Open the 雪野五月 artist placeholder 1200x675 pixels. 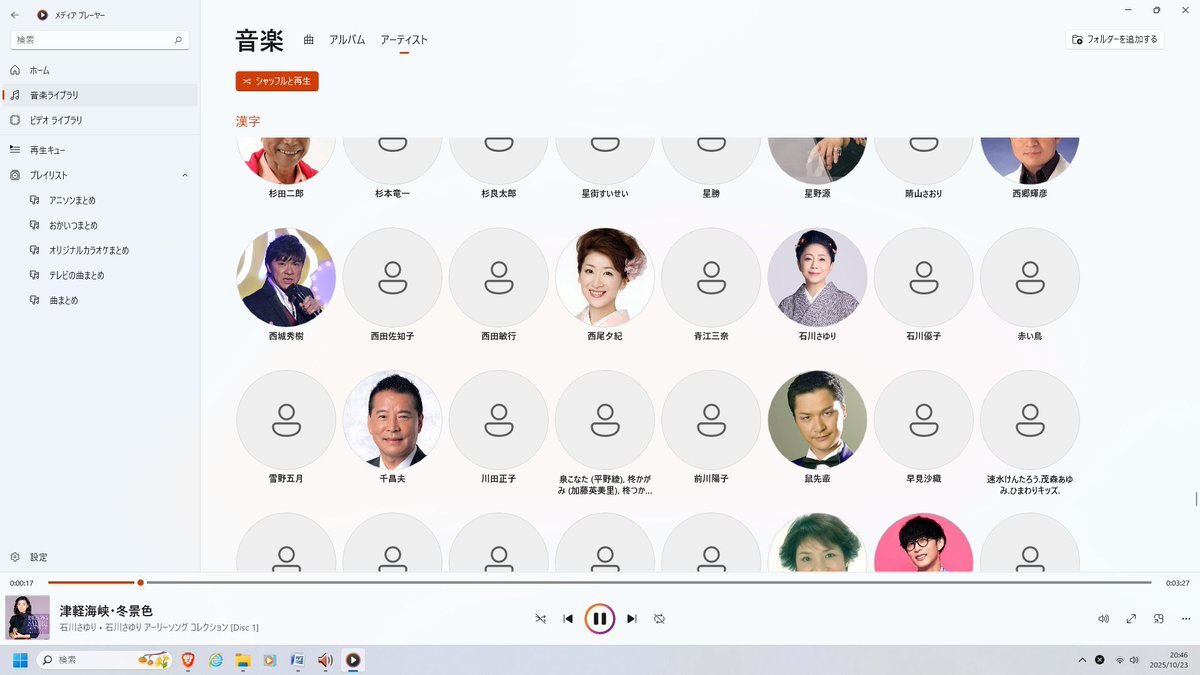[x=286, y=420]
